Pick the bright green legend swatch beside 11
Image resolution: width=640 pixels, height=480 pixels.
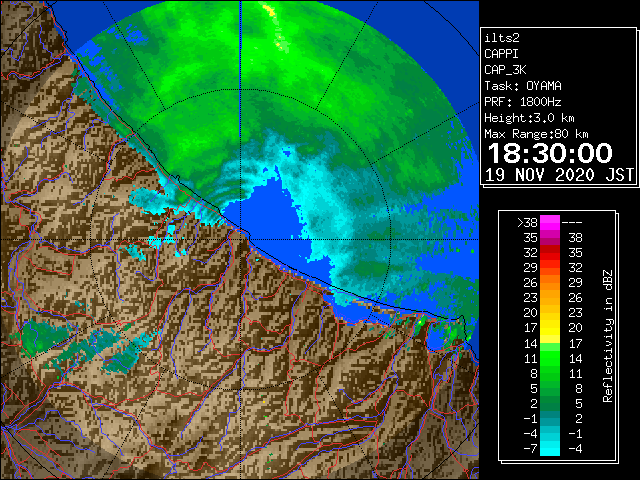tap(550, 358)
